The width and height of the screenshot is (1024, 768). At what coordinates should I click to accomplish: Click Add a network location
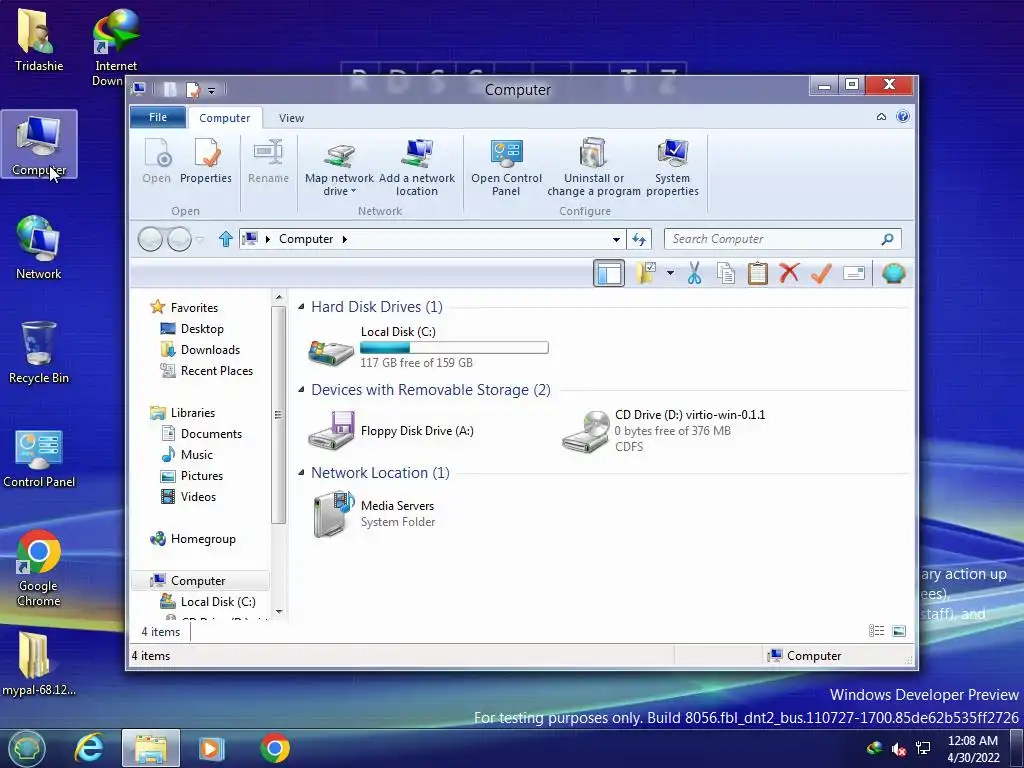(x=417, y=168)
